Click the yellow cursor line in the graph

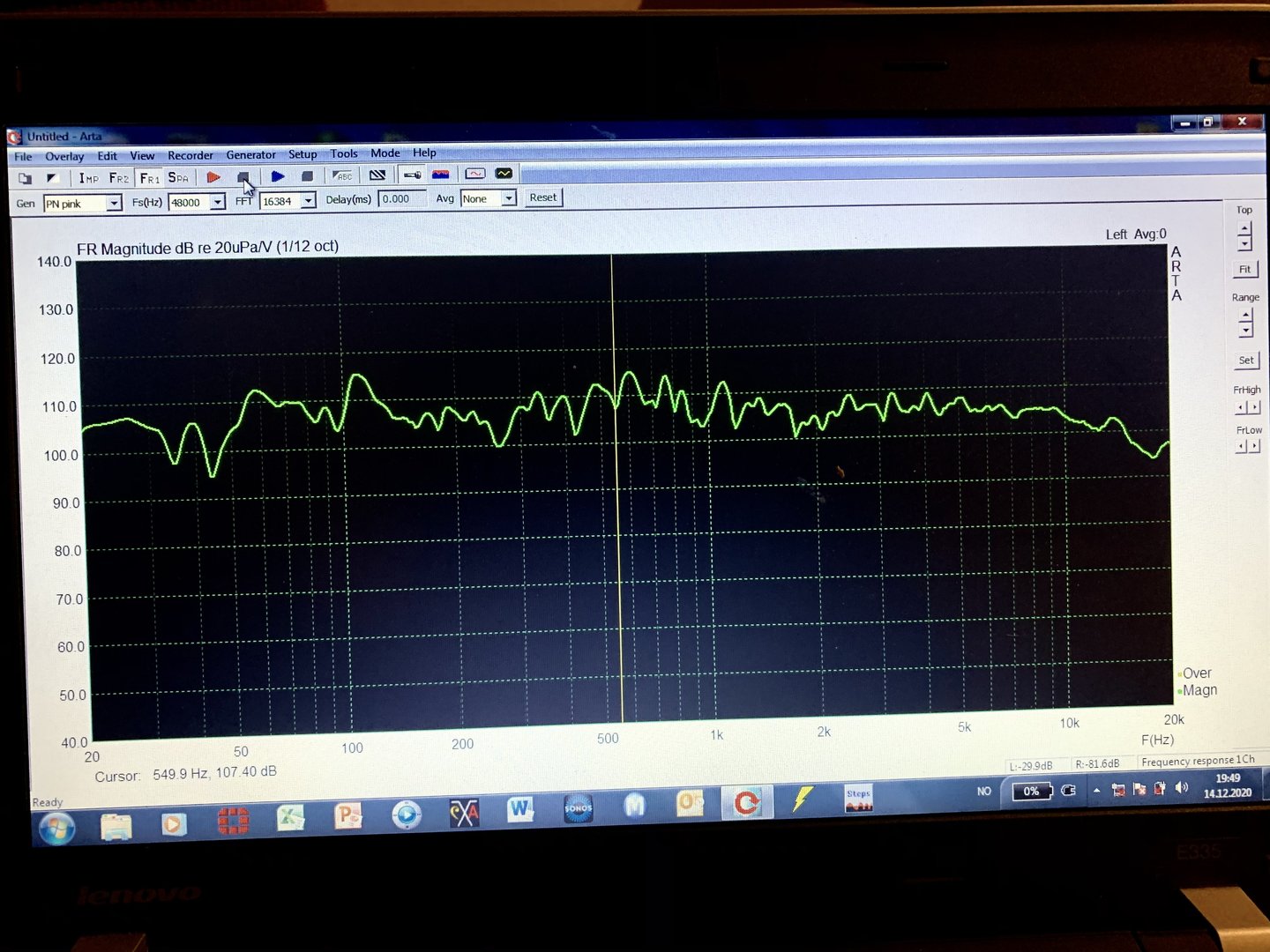point(616,489)
